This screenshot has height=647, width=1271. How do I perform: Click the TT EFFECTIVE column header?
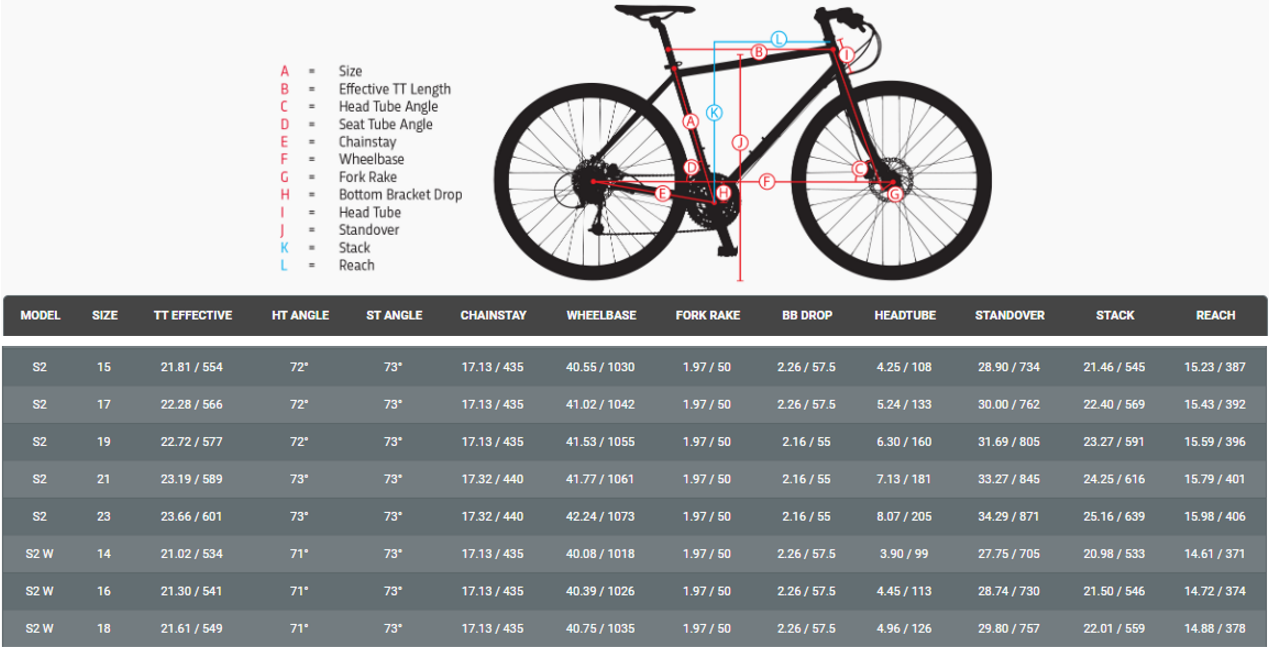point(192,315)
